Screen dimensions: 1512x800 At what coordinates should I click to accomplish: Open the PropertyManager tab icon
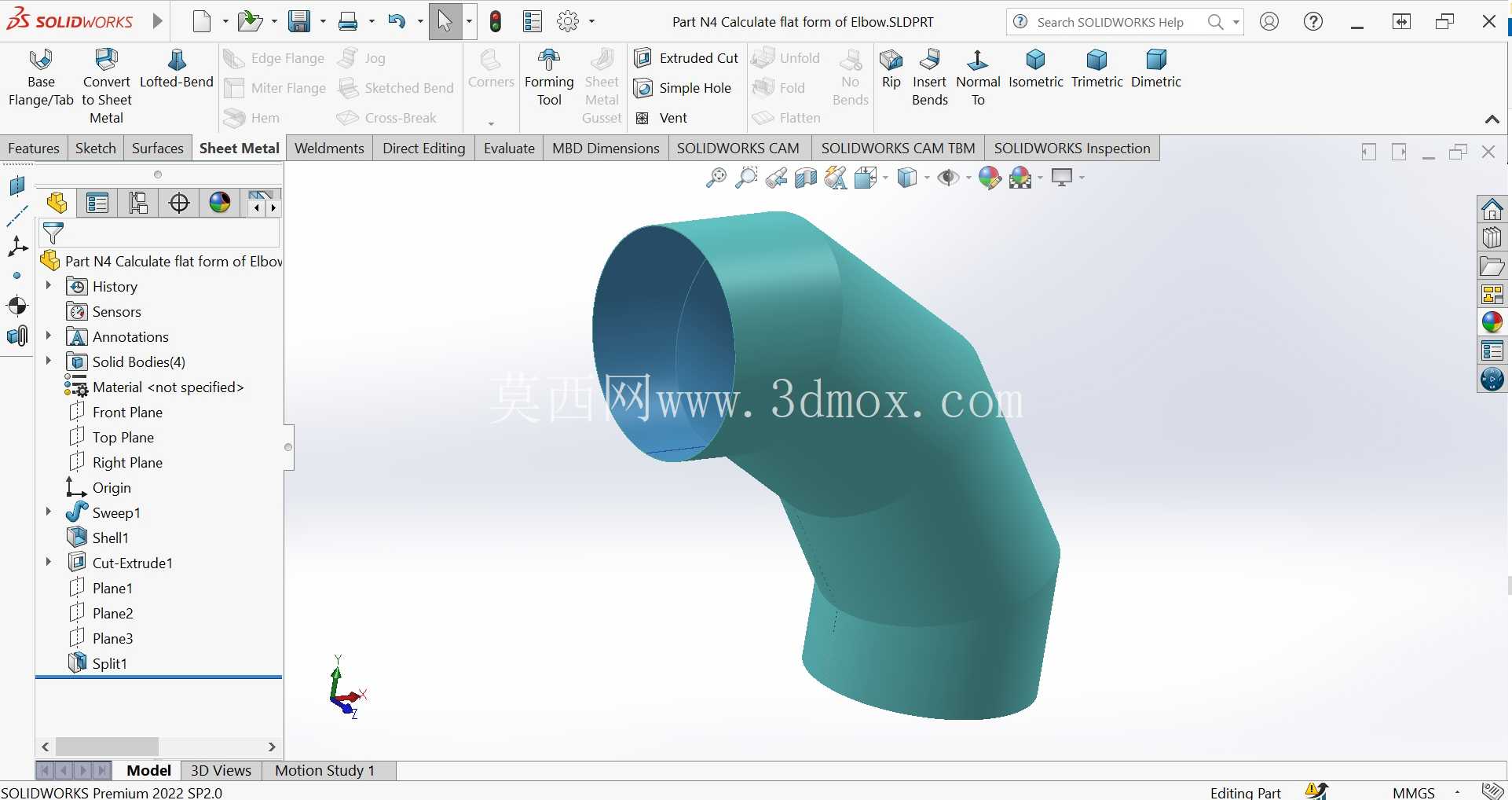coord(97,204)
